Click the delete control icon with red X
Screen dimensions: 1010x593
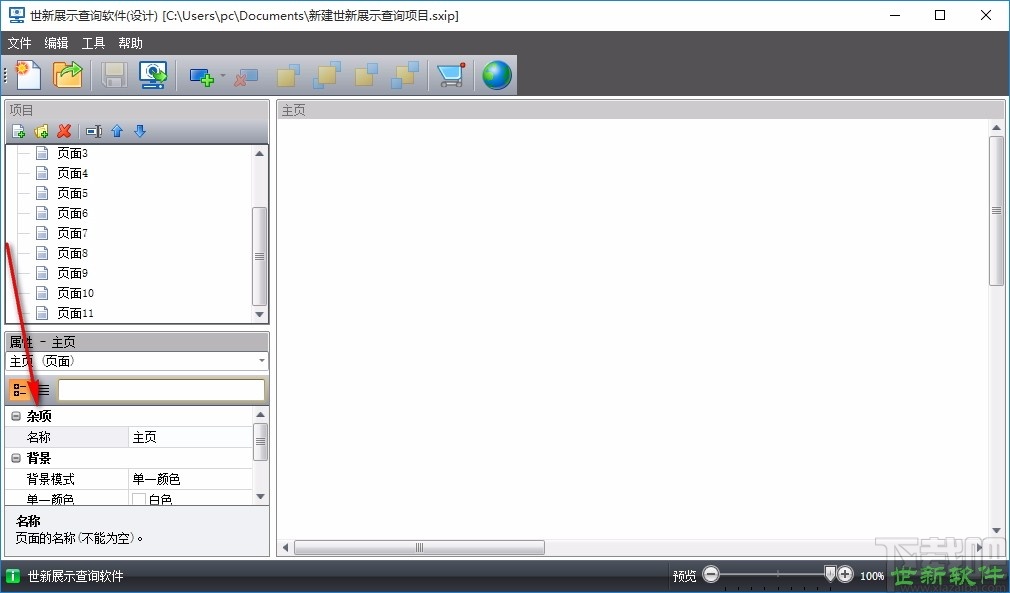(x=246, y=77)
